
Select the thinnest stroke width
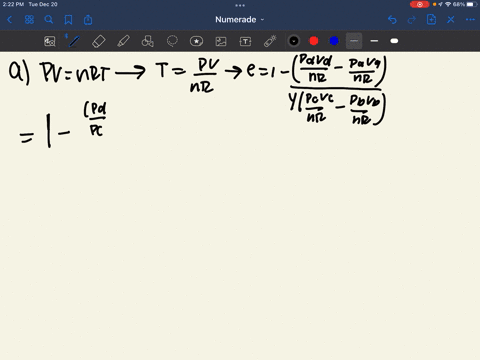tap(354, 41)
